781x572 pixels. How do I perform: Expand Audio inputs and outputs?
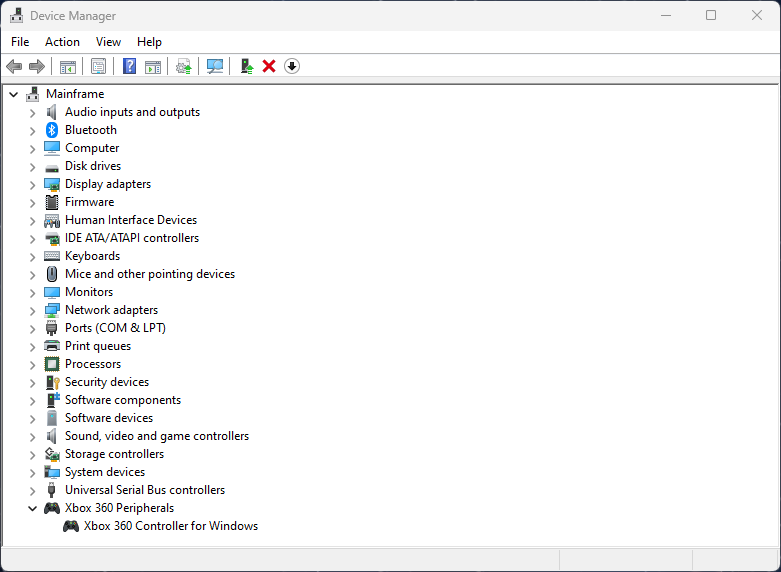(32, 113)
